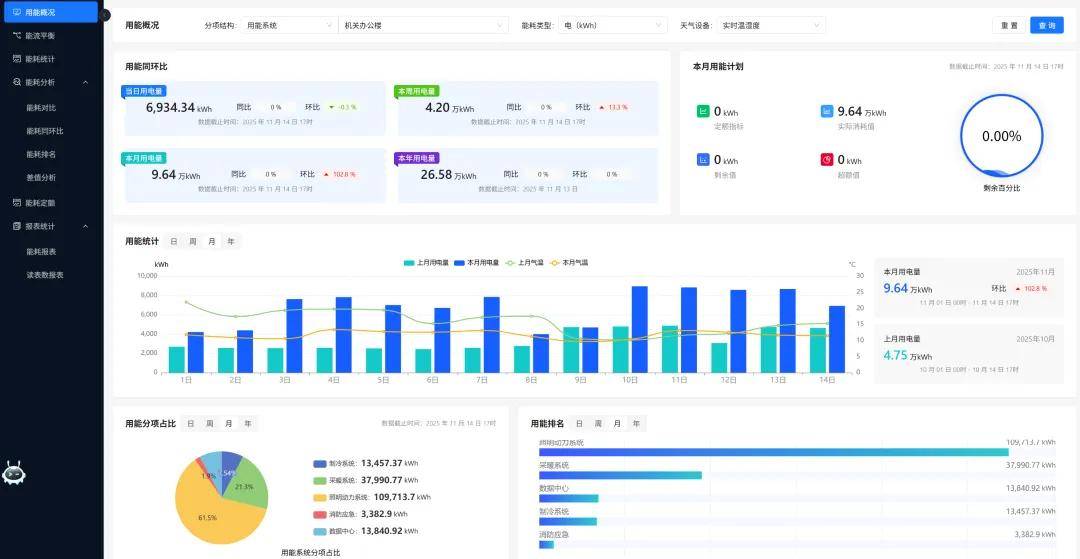Image resolution: width=1080 pixels, height=559 pixels.
Task: Click the 用能概况 monitor icon in sidebar
Action: 16,12
